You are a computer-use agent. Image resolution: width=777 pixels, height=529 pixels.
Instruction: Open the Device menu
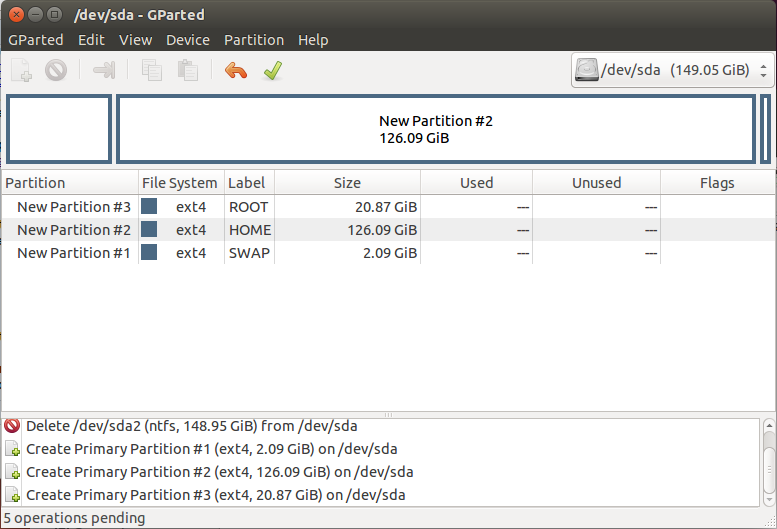[x=188, y=40]
